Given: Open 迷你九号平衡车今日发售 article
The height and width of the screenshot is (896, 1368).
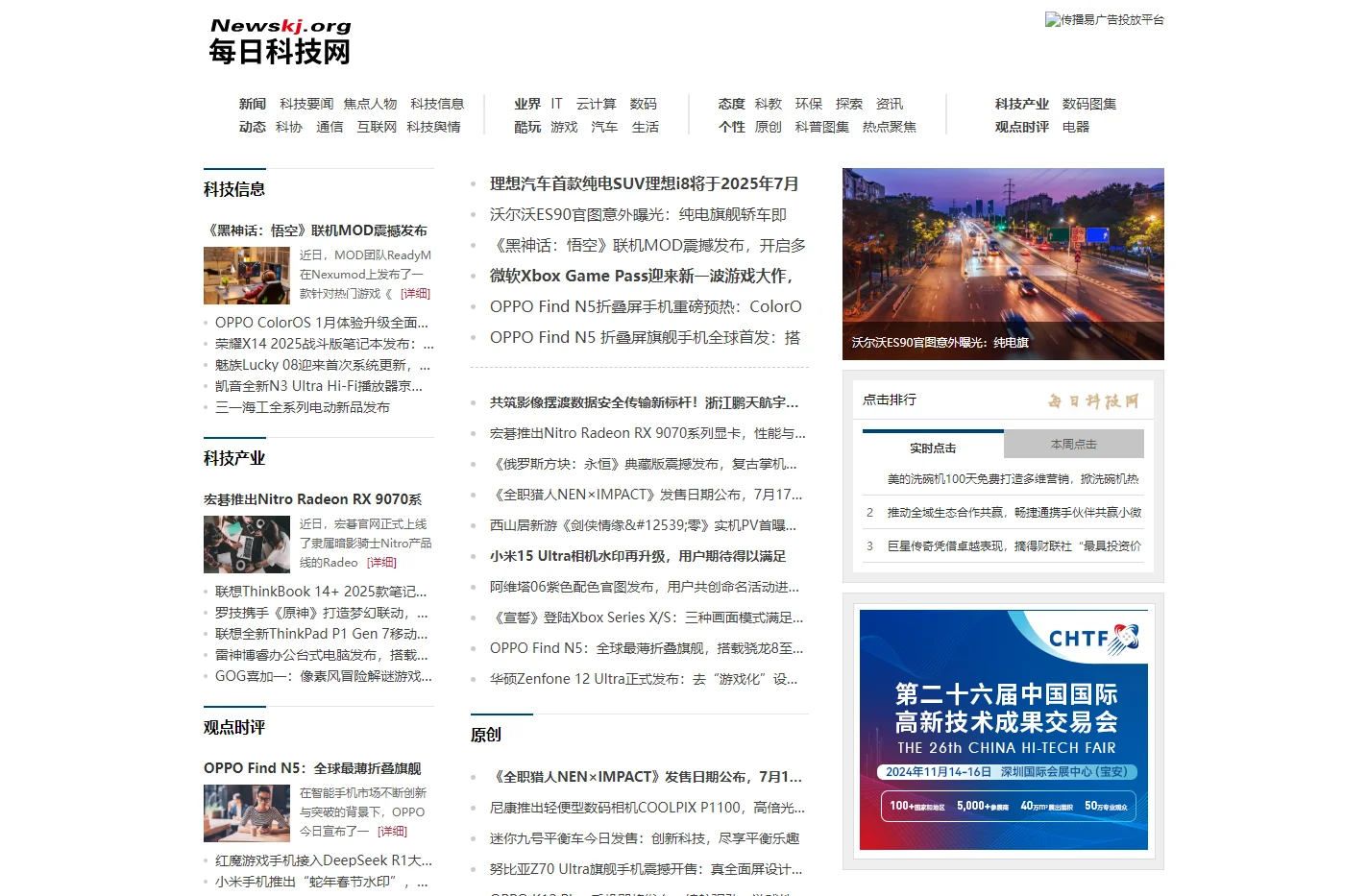Looking at the screenshot, I should [645, 838].
